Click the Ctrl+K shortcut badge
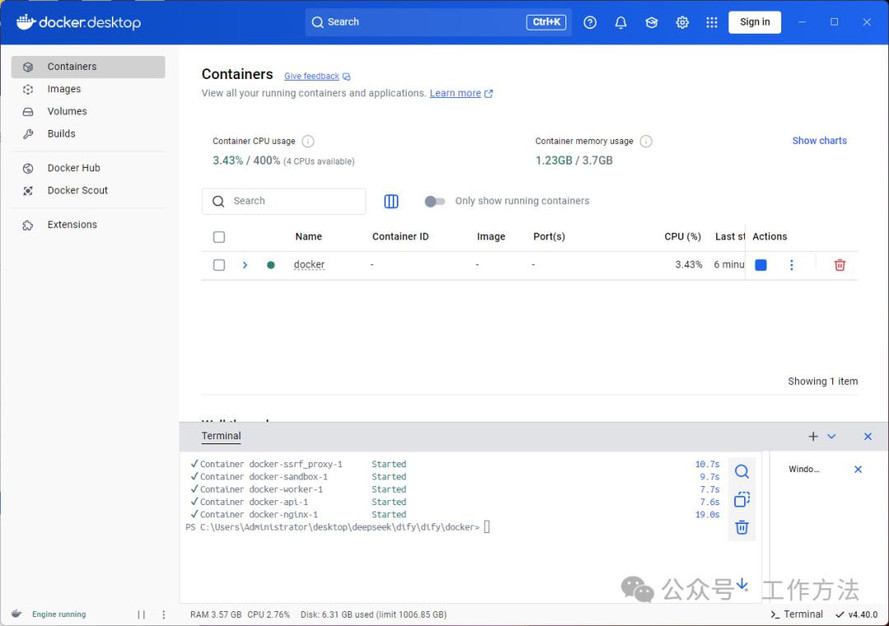This screenshot has height=626, width=889. click(546, 22)
